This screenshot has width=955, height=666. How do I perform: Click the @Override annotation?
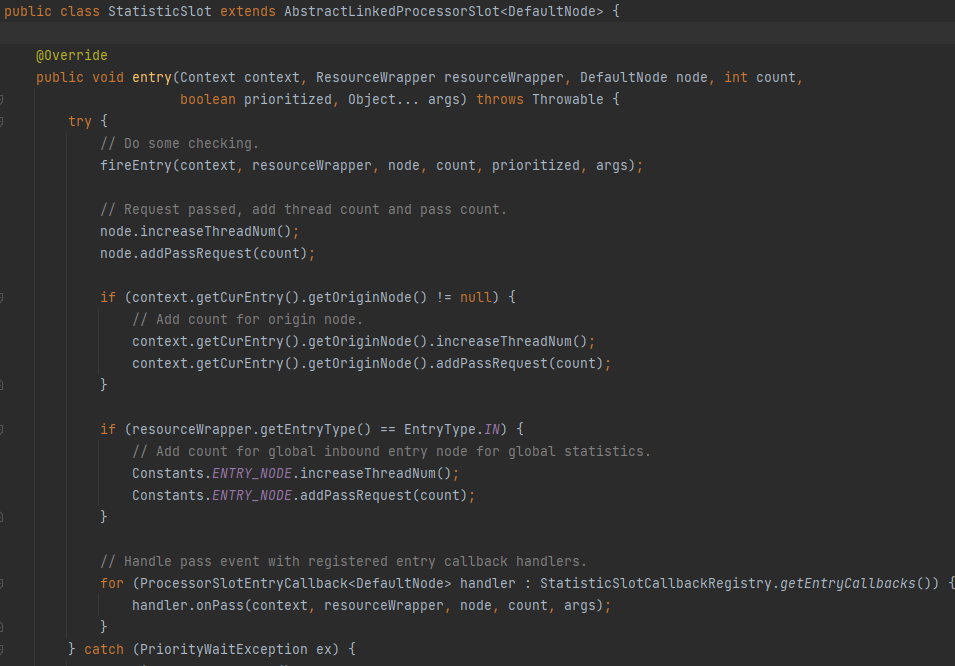[x=71, y=55]
